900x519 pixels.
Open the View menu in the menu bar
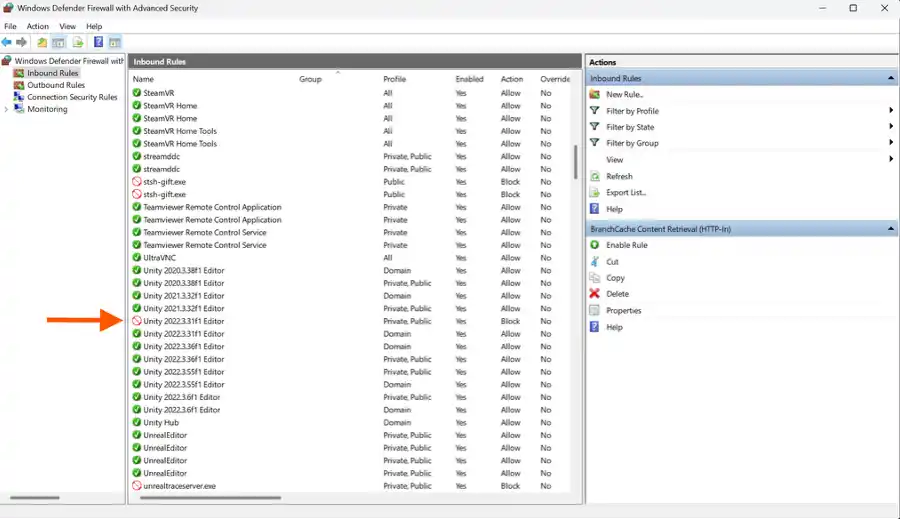[67, 26]
